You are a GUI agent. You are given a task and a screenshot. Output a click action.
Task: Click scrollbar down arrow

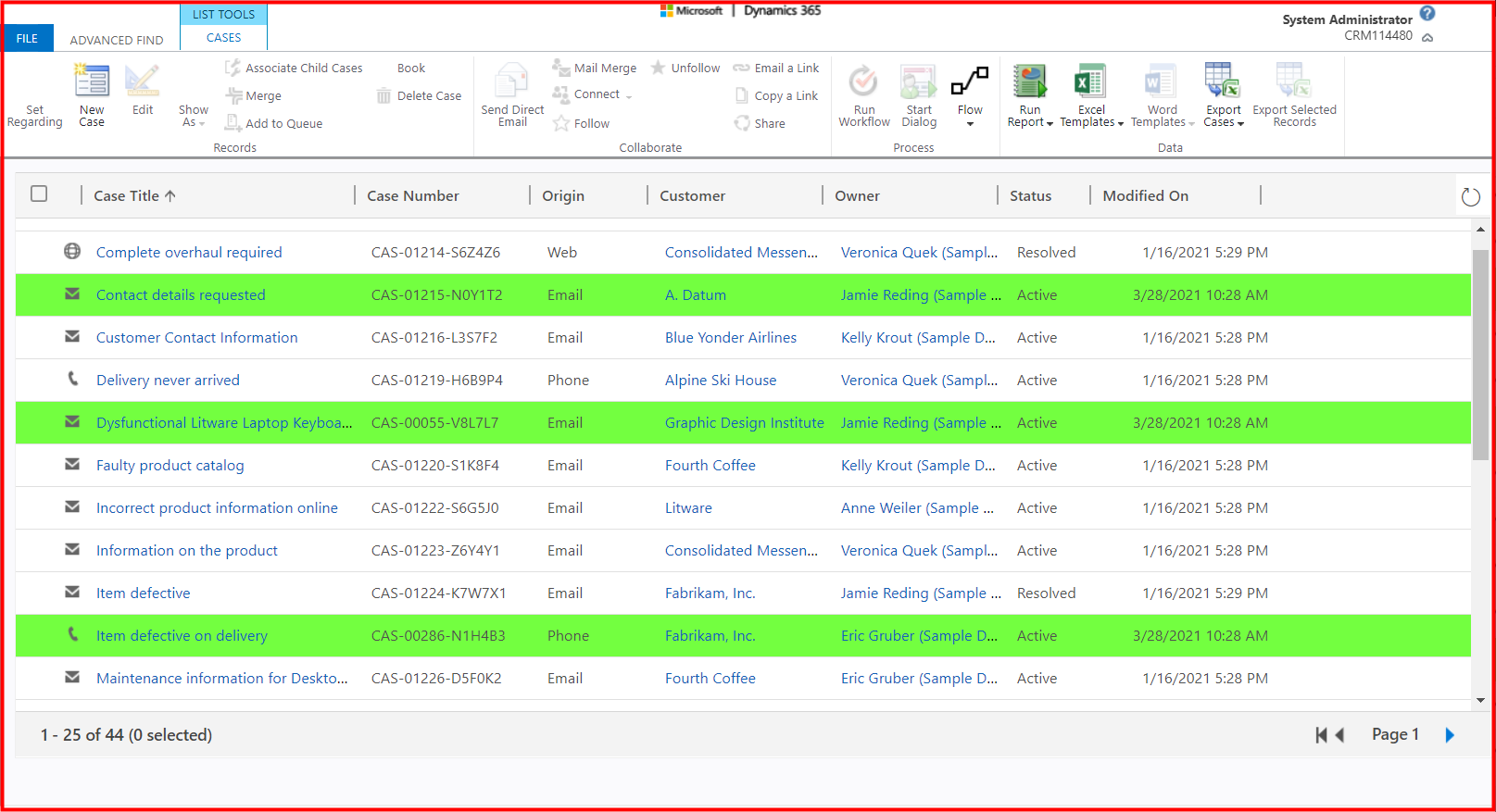1480,700
